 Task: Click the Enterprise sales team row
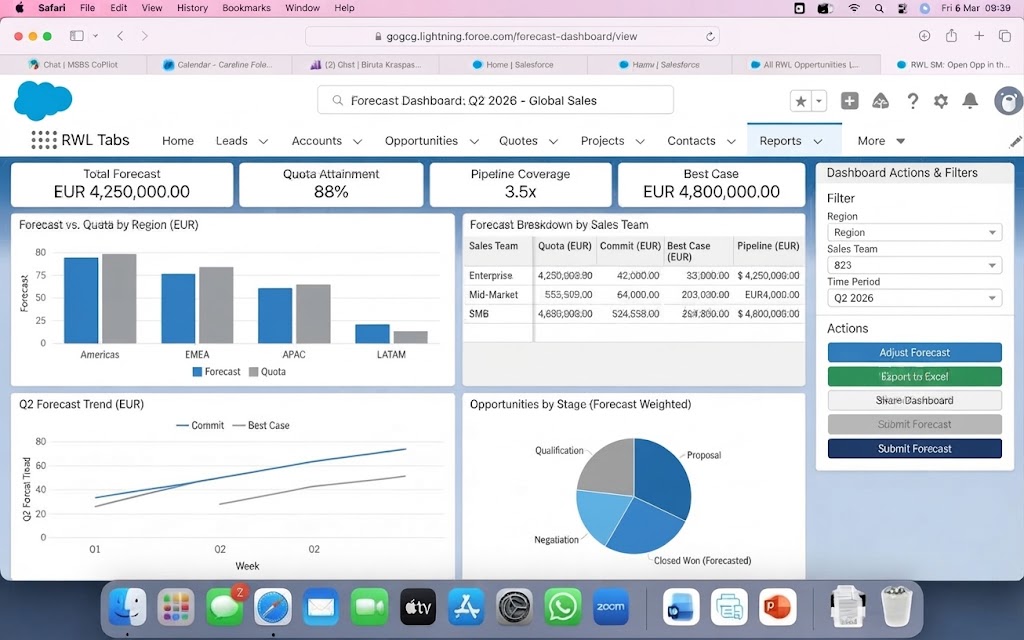point(633,276)
